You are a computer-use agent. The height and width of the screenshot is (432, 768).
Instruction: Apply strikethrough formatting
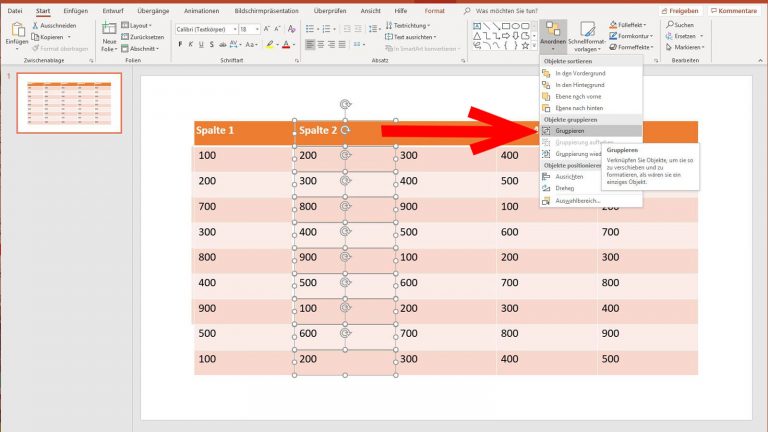click(x=222, y=45)
